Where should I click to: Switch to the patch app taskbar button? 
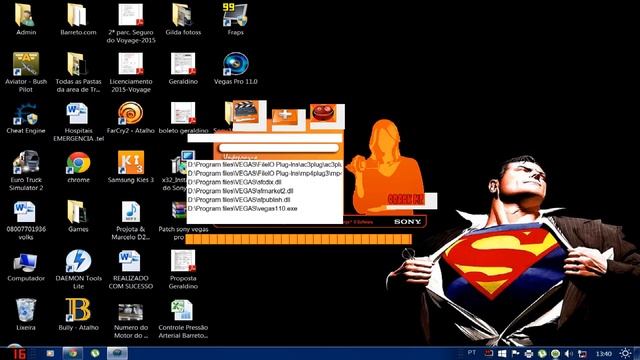click(117, 353)
